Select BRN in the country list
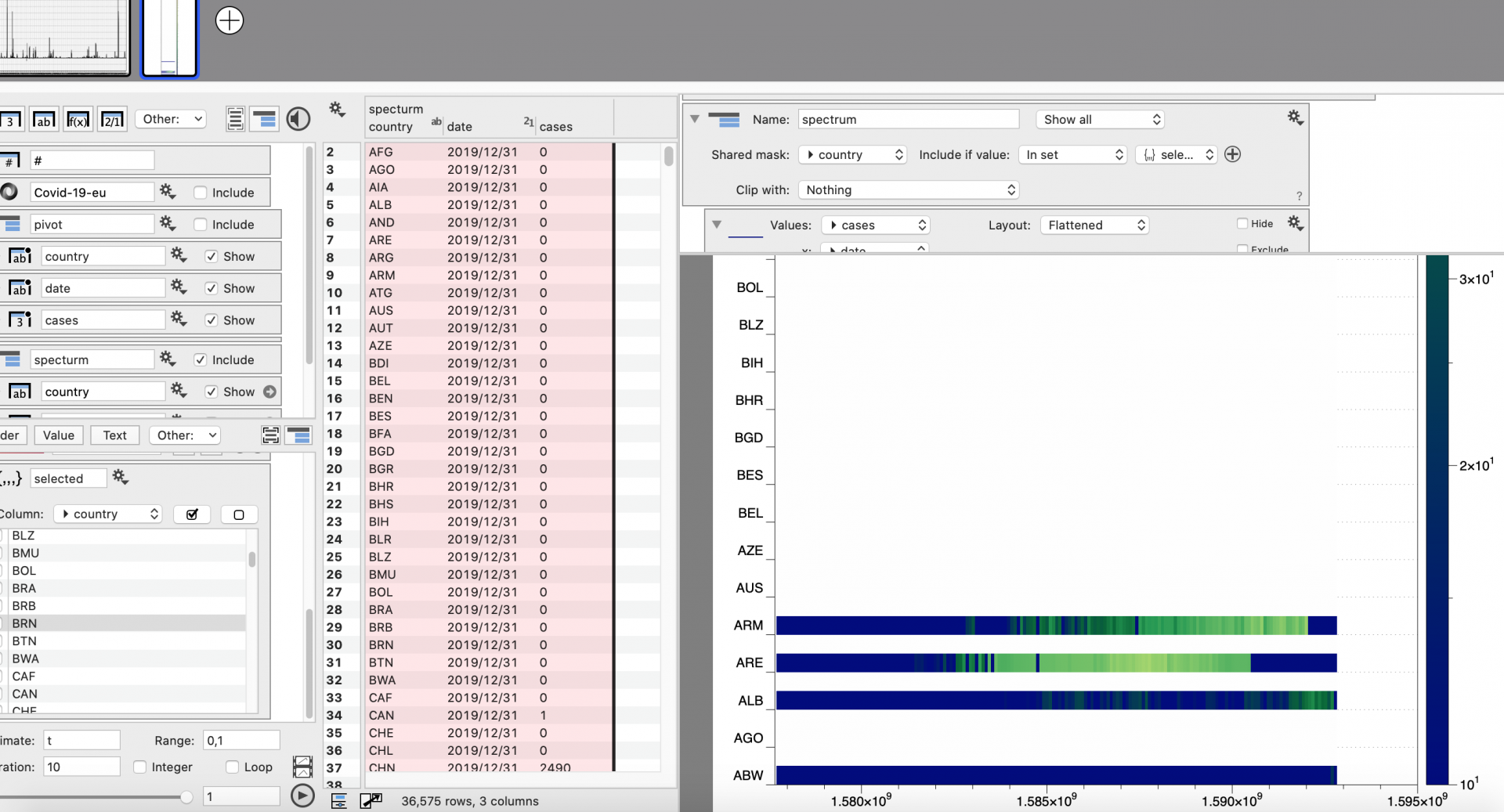 (x=24, y=623)
